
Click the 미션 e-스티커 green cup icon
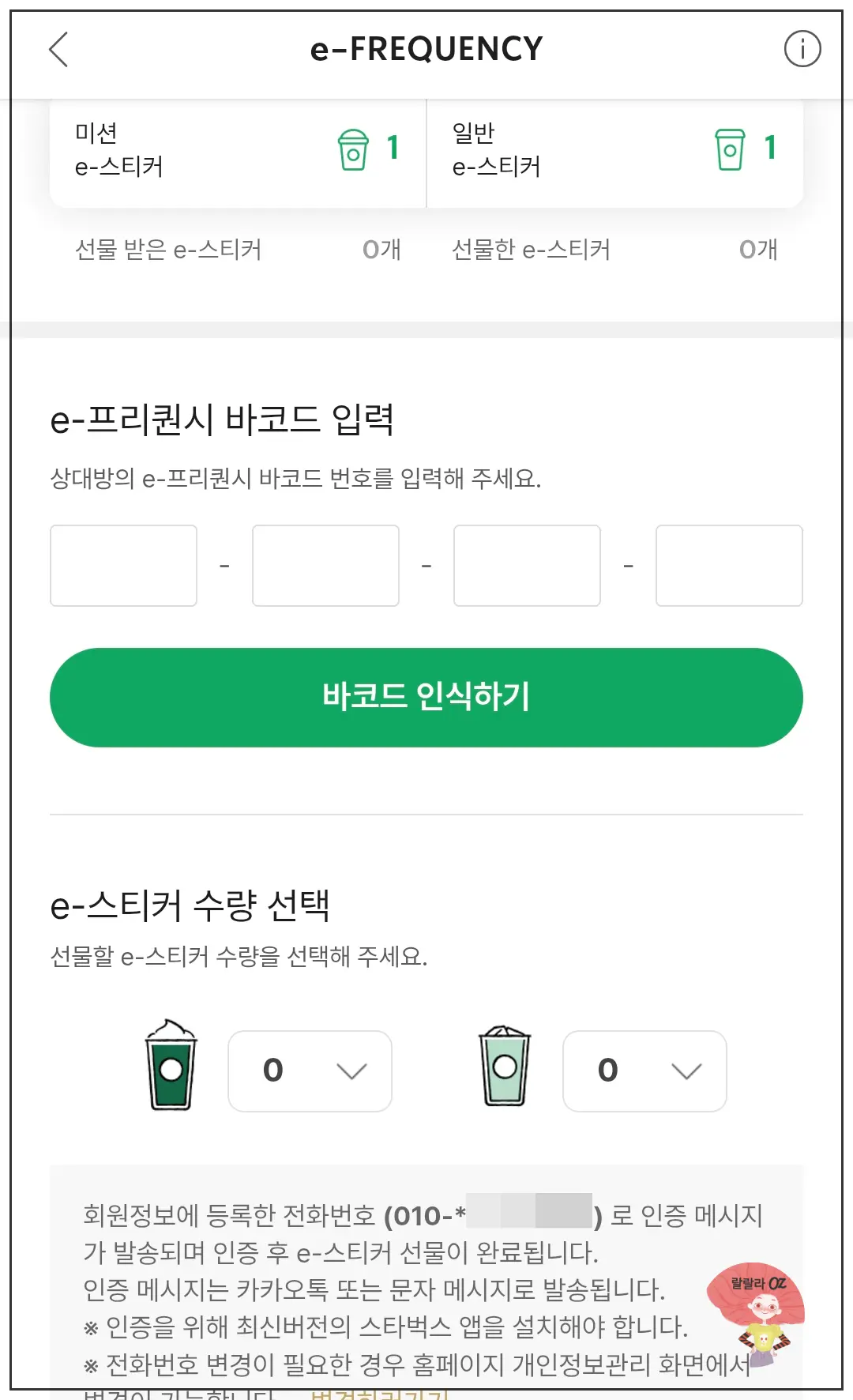click(x=354, y=150)
